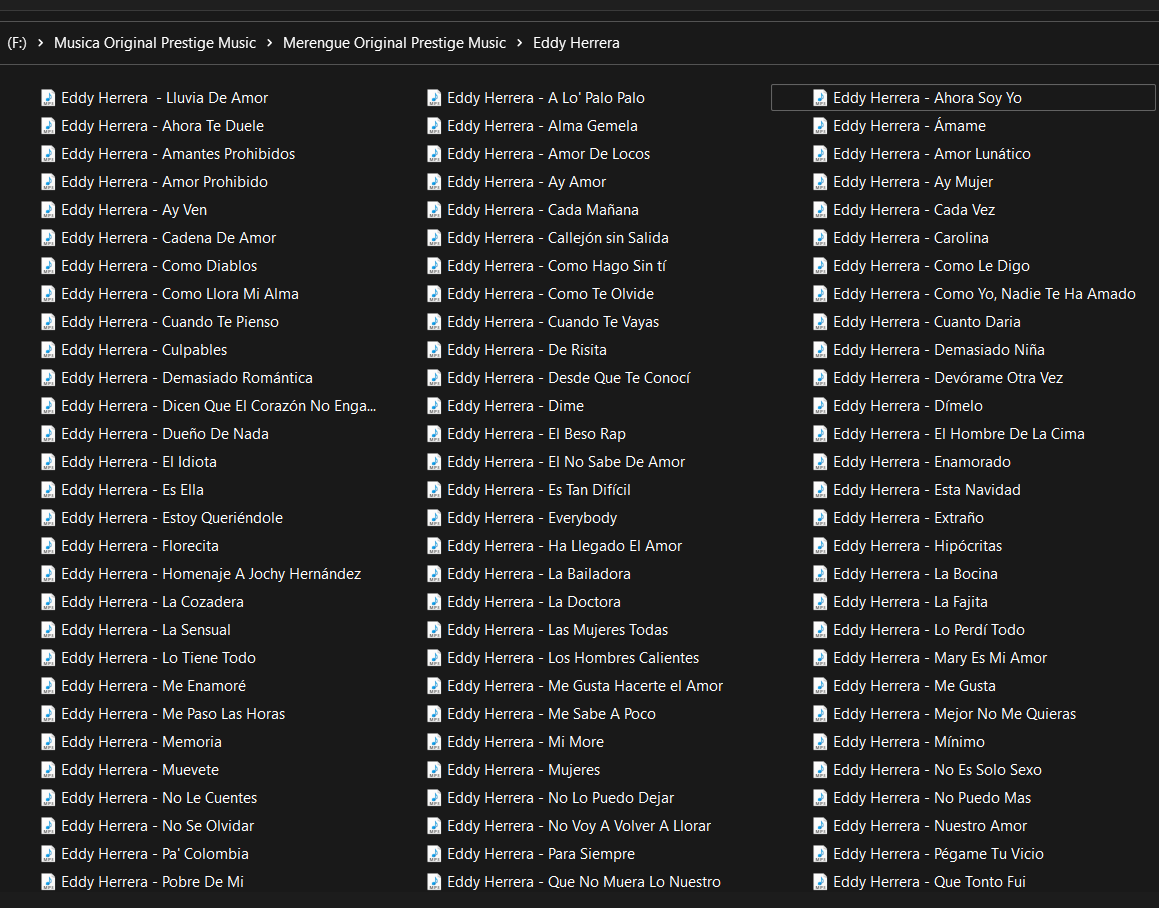1159x908 pixels.
Task: Click the MP3 icon for Callejón sin Salida
Action: (x=434, y=238)
